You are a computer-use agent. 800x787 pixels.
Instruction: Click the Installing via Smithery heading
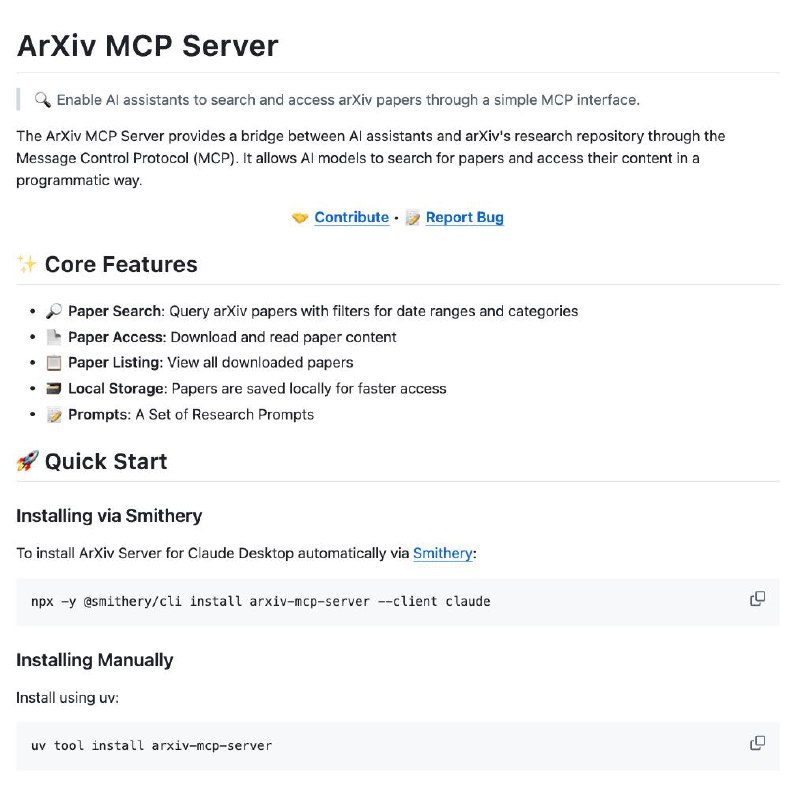(109, 516)
